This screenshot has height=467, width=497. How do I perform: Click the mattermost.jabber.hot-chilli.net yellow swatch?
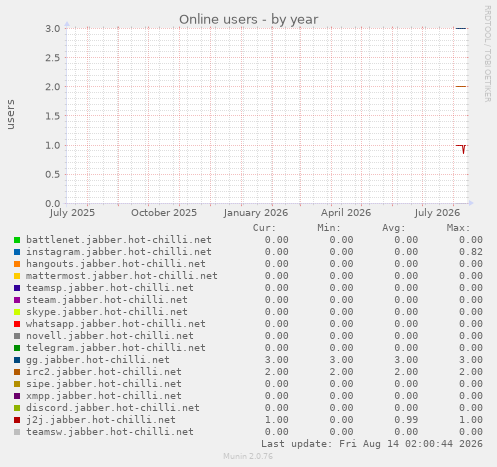tap(17, 276)
